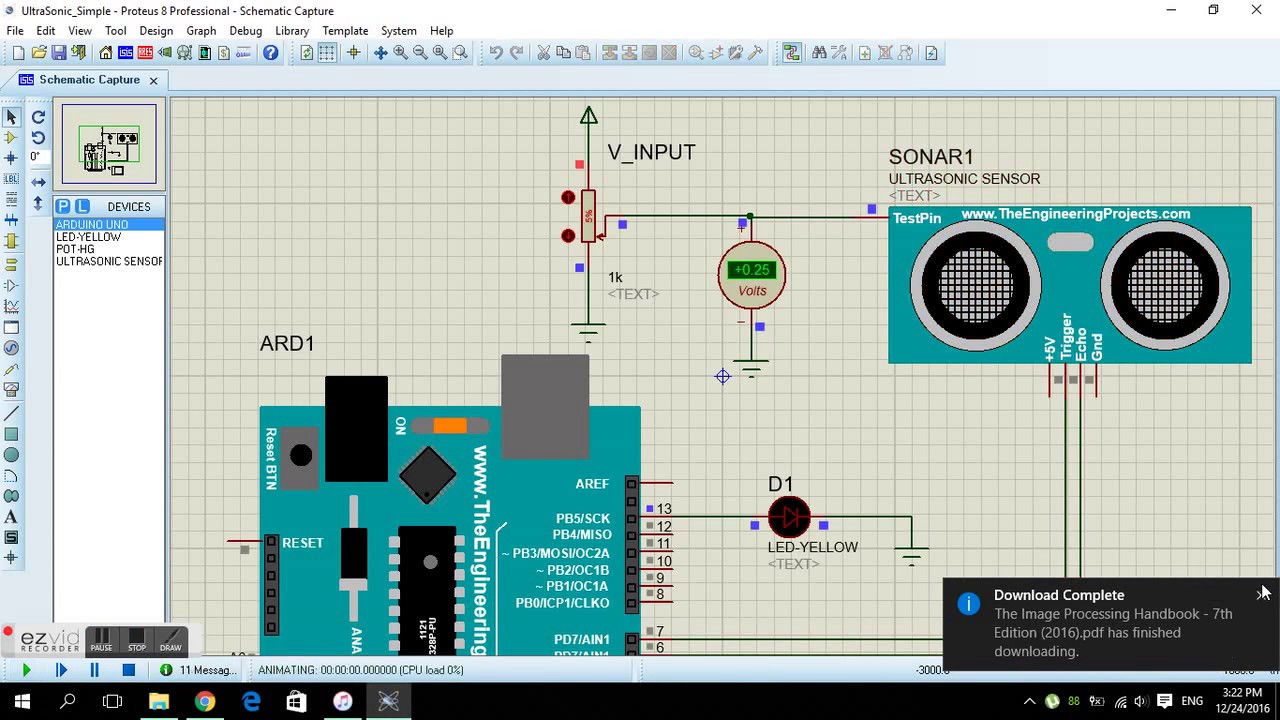The width and height of the screenshot is (1280, 720).
Task: Start the simulation with Play button
Action: click(x=26, y=670)
